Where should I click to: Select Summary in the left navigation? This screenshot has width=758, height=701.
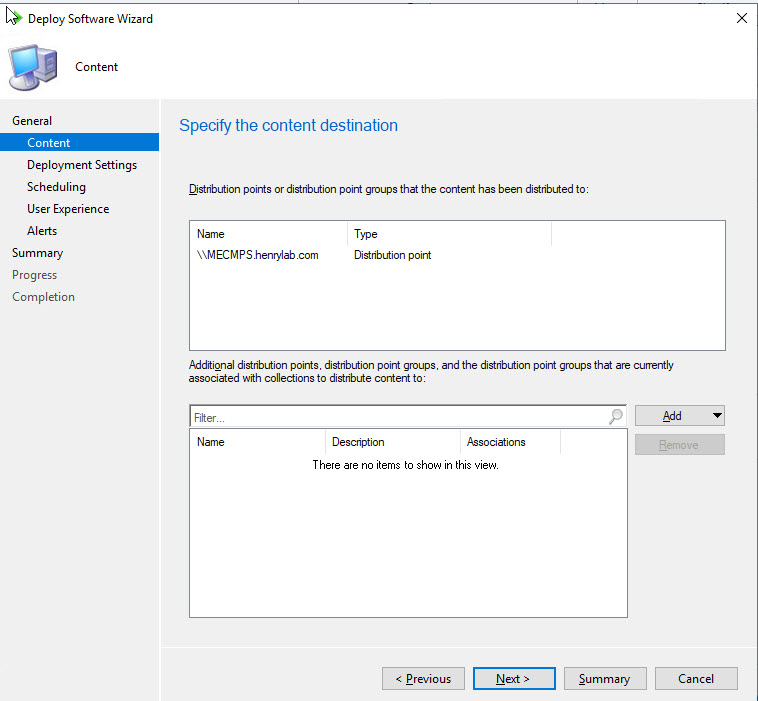(x=37, y=253)
